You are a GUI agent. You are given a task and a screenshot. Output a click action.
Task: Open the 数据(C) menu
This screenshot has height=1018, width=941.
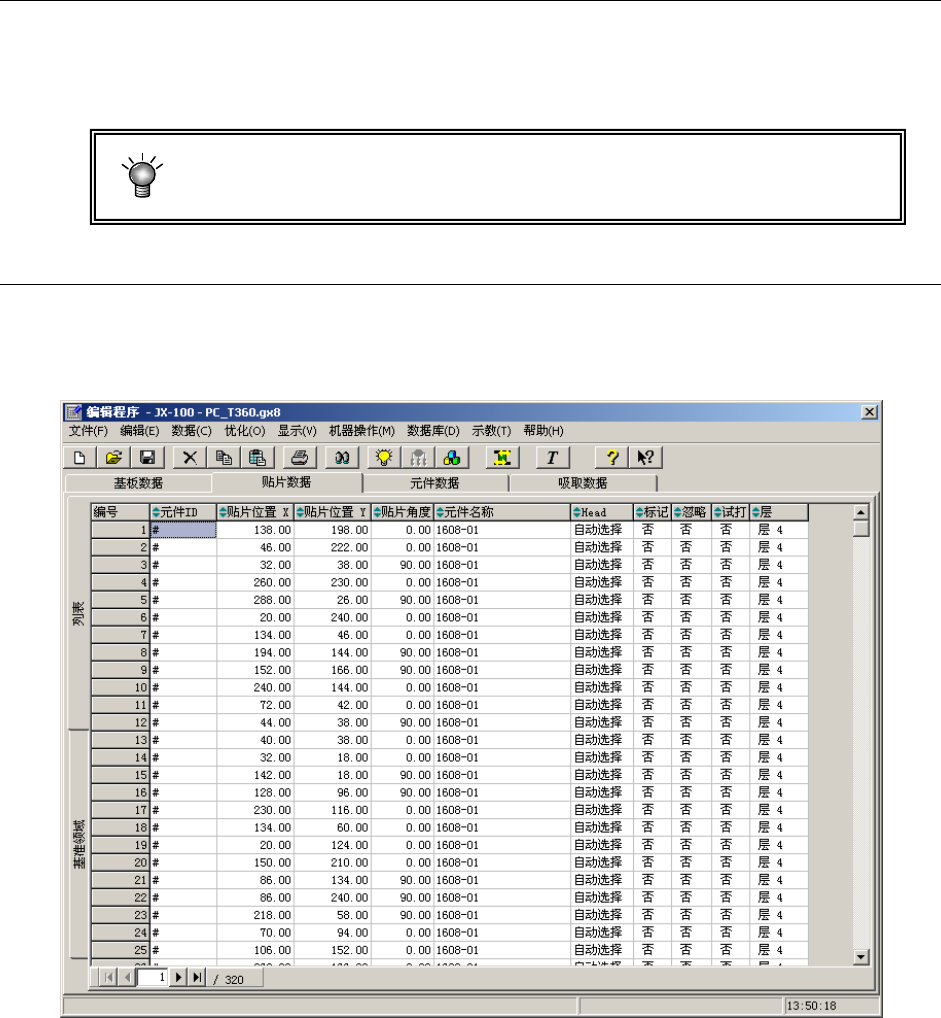pos(192,431)
